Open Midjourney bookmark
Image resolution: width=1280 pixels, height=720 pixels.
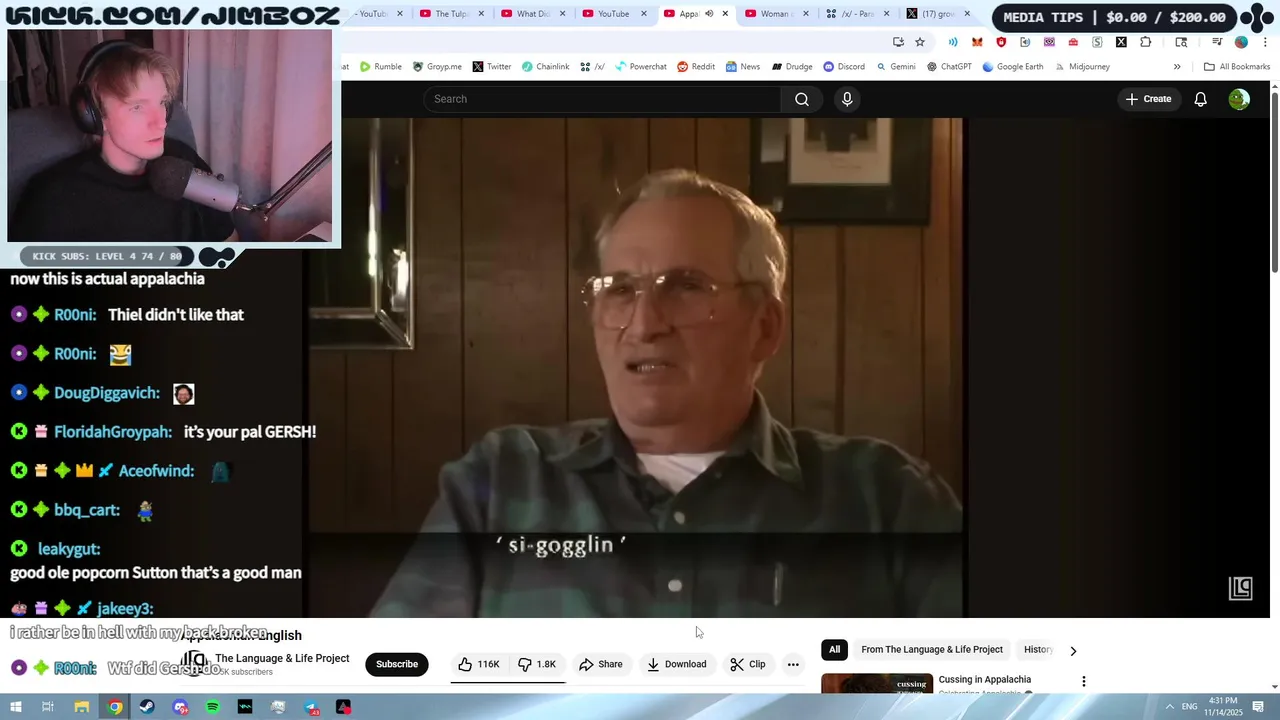(1081, 67)
